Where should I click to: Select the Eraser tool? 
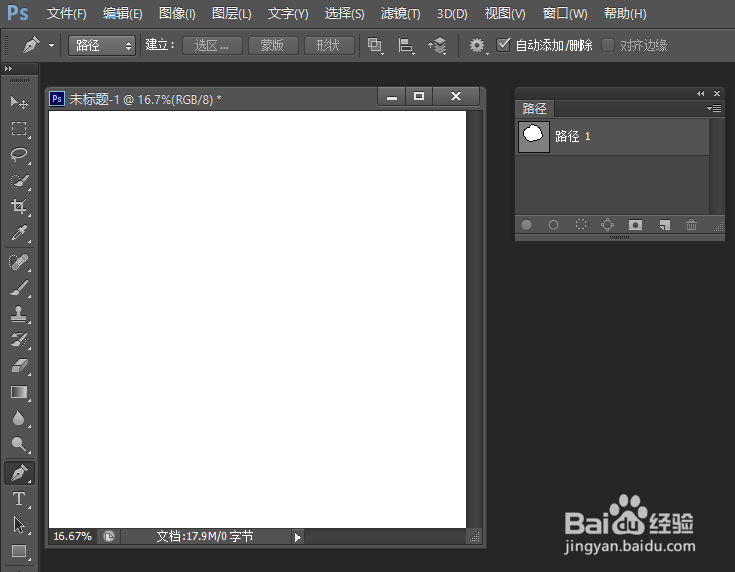click(x=19, y=365)
